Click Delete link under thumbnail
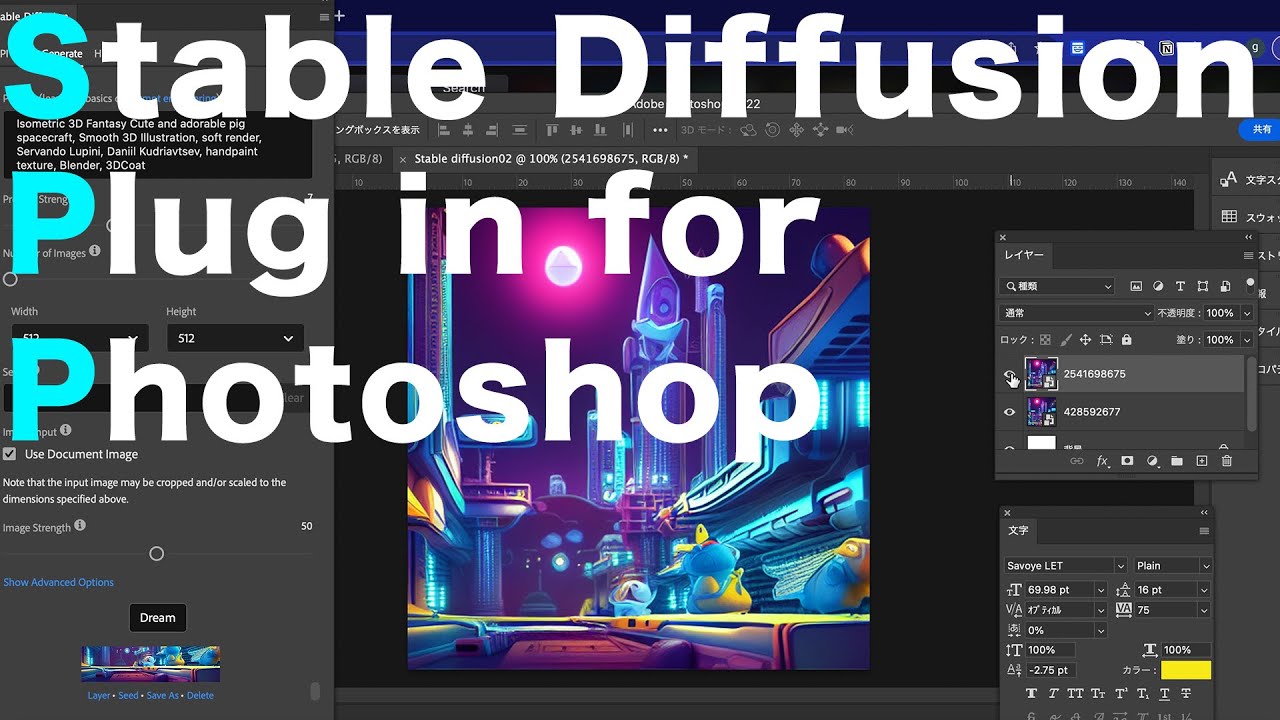1280x720 pixels. coord(200,695)
